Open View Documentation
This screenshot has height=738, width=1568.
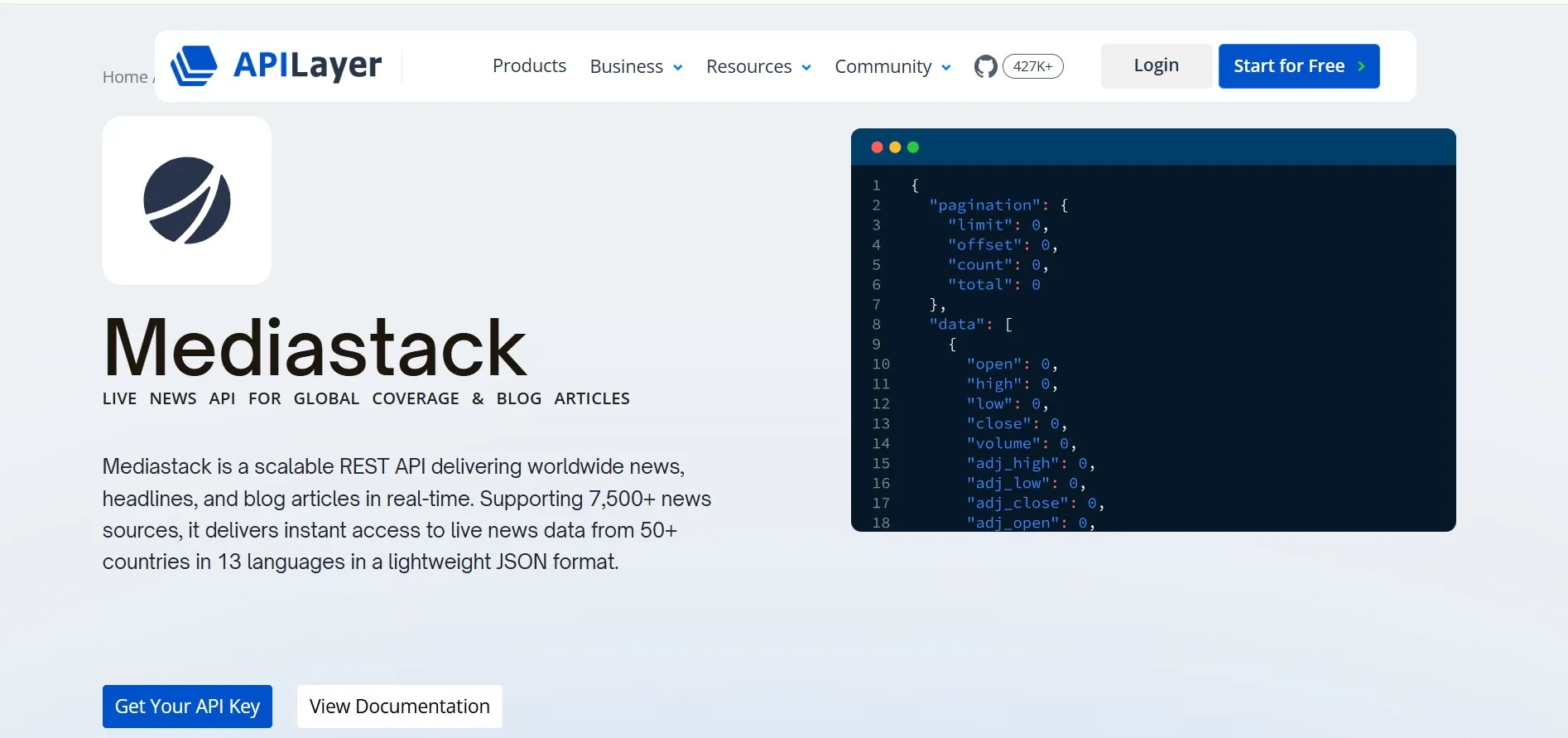[x=400, y=707]
